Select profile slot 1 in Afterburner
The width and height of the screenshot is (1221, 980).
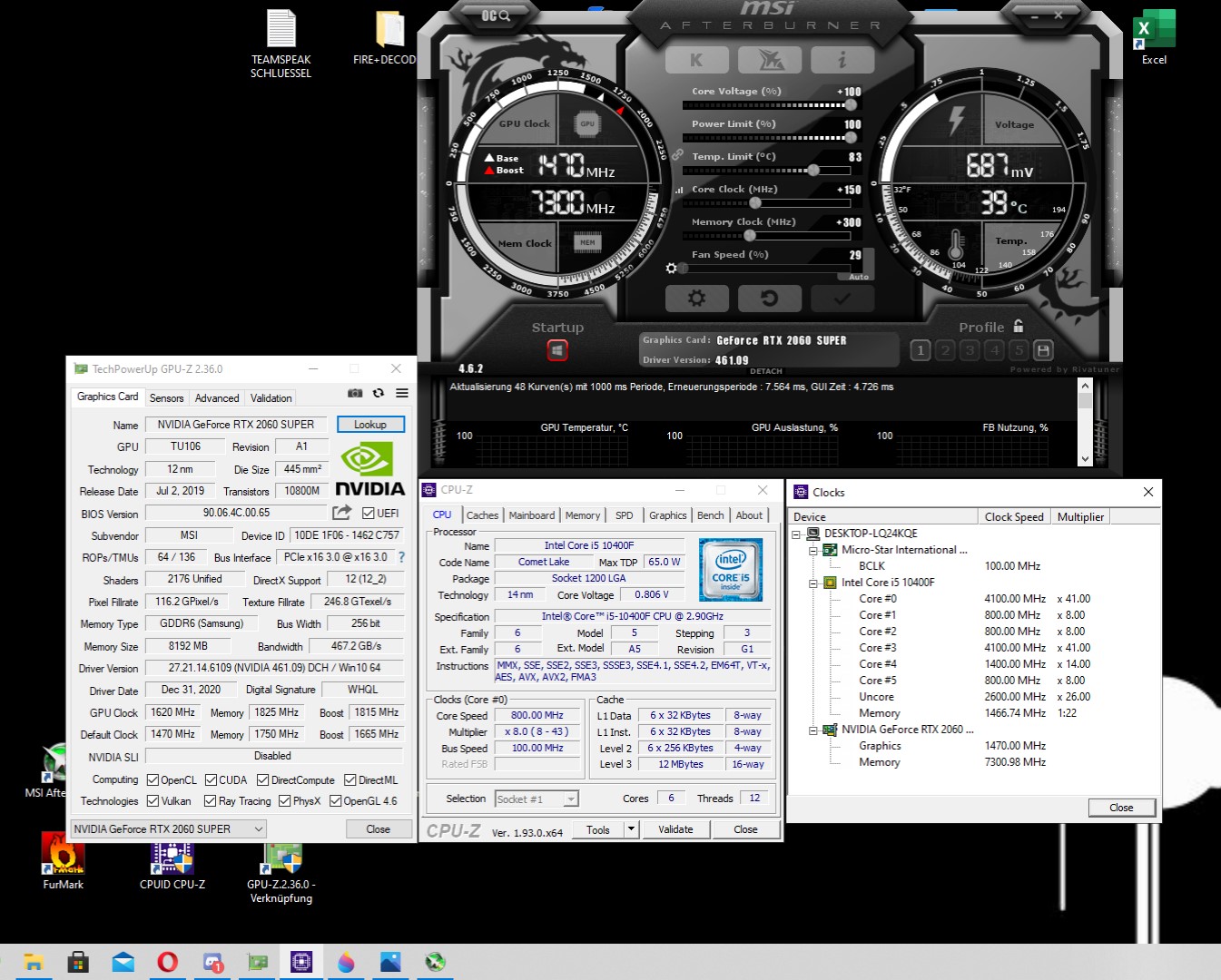[921, 350]
